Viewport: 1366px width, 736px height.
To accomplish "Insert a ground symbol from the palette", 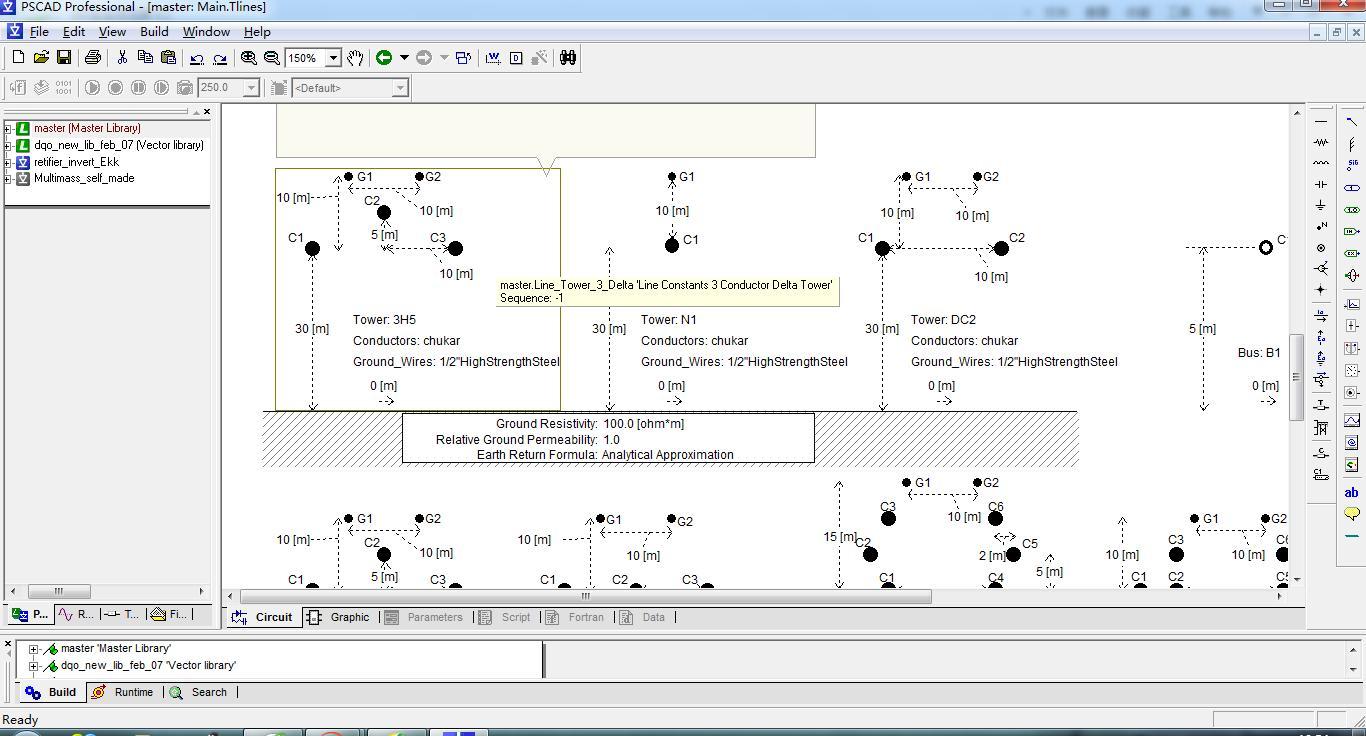I will (1321, 205).
